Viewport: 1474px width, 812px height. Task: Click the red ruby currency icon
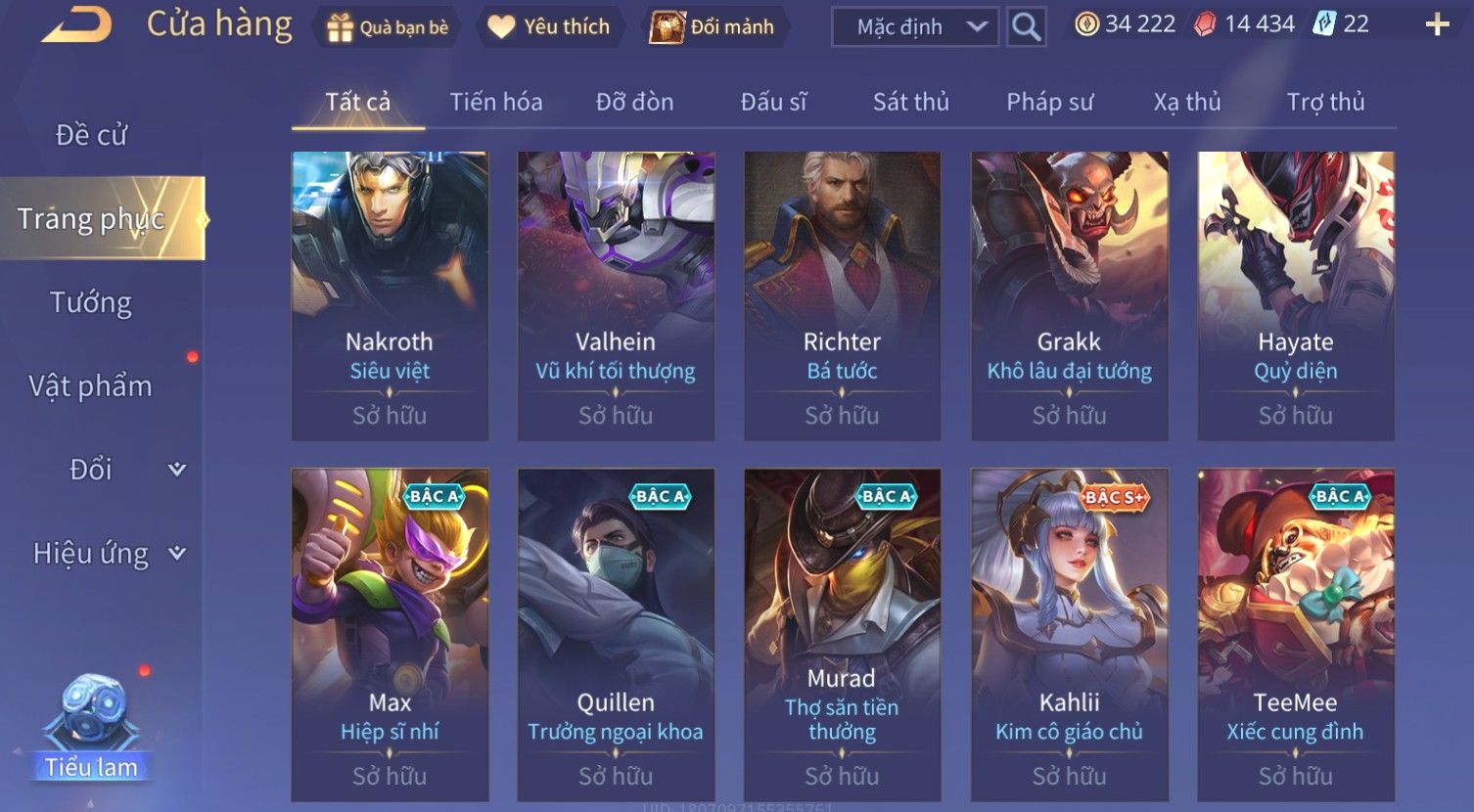1205,24
